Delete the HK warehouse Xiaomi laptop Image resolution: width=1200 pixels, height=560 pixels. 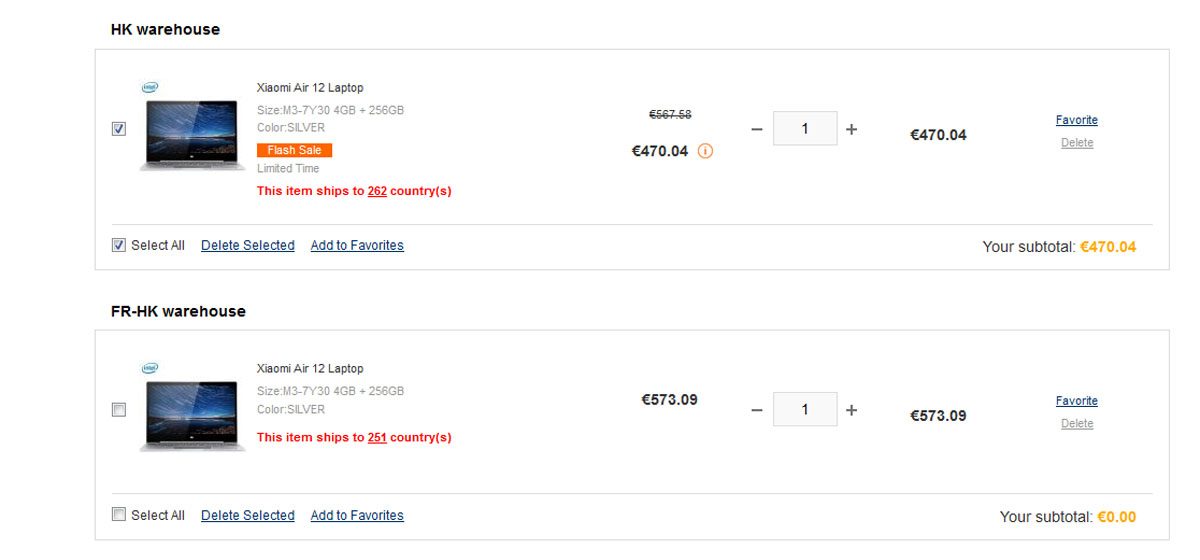1076,143
